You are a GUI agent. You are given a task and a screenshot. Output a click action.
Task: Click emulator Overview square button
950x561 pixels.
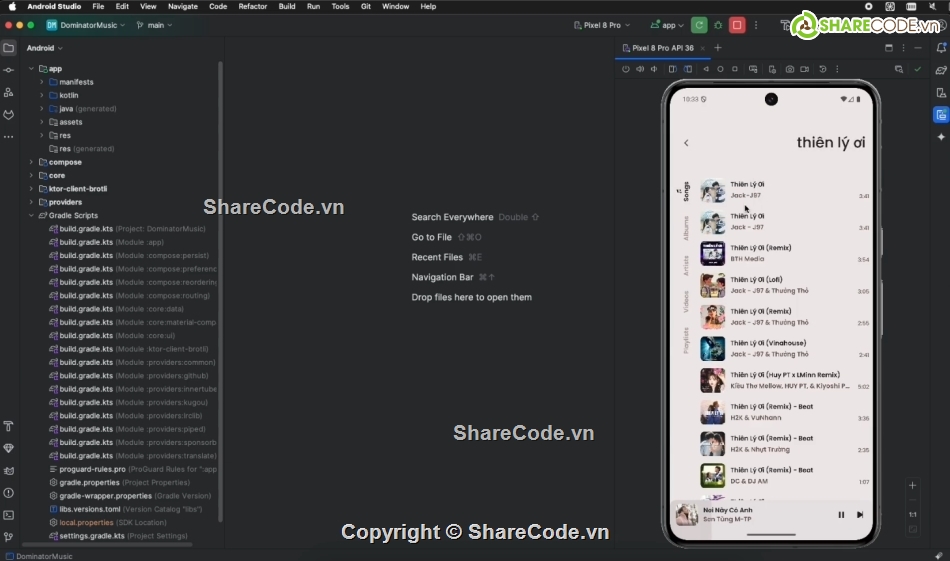point(735,69)
